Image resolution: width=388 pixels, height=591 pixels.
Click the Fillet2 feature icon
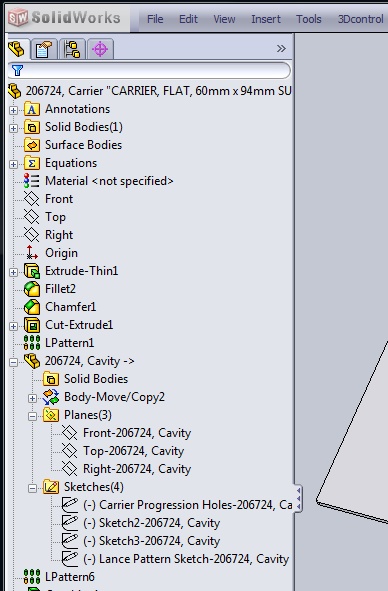click(32, 289)
